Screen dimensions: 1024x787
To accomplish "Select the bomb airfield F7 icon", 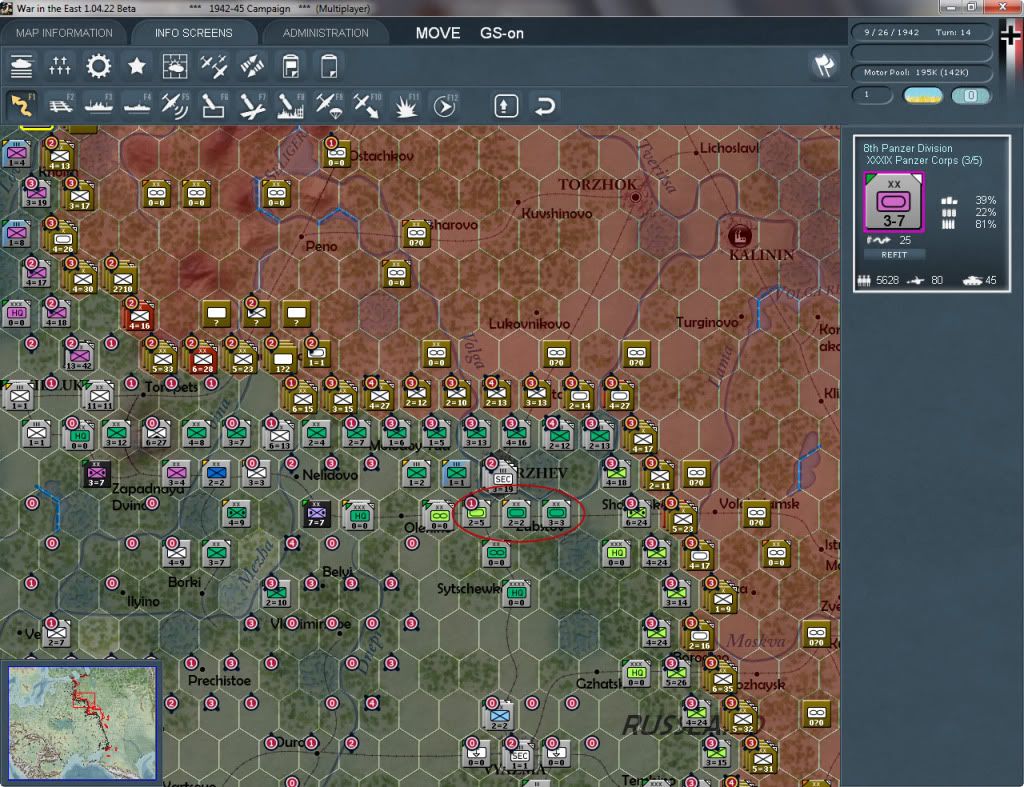I will tap(252, 105).
